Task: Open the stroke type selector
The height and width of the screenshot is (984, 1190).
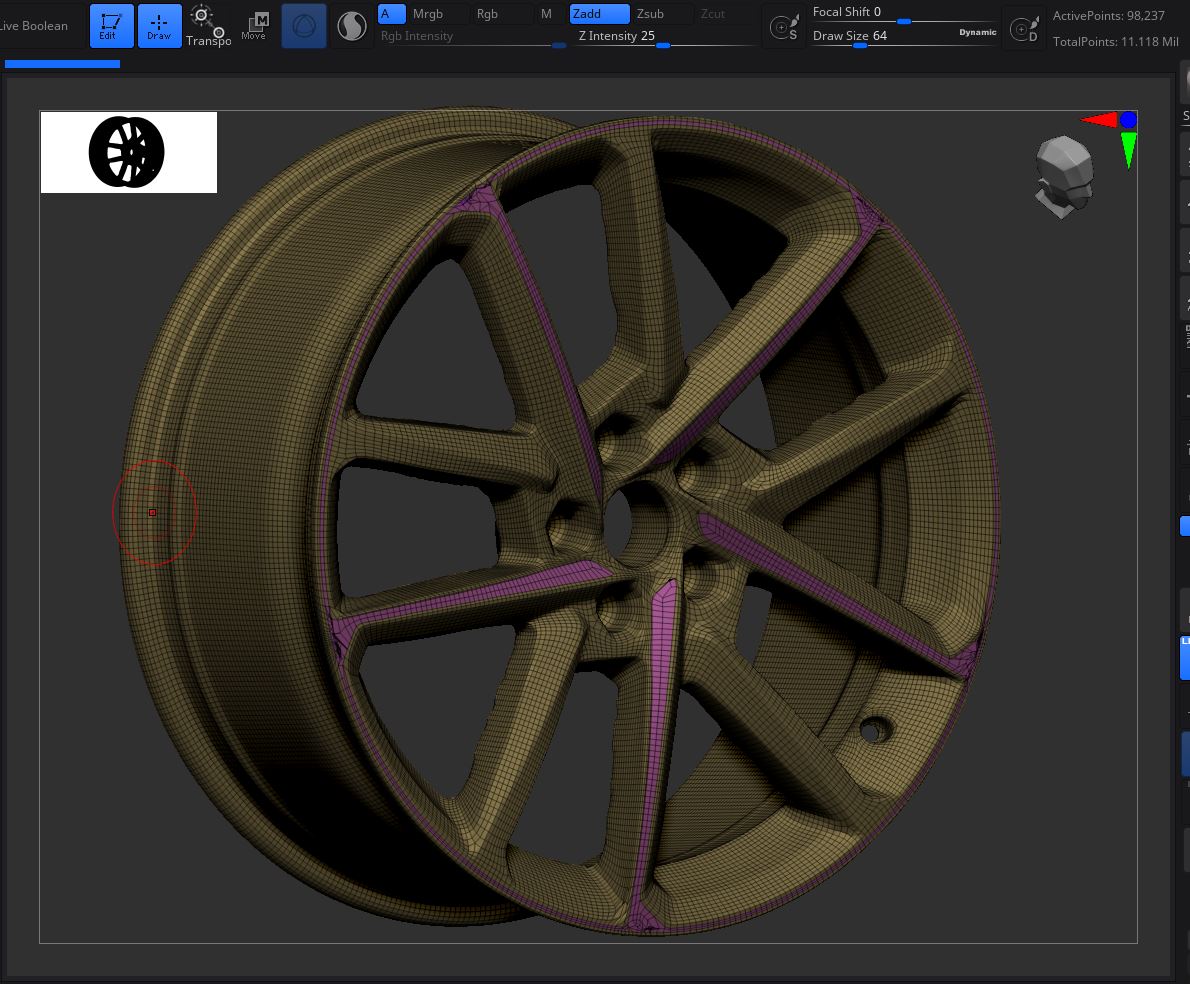Action: (352, 26)
